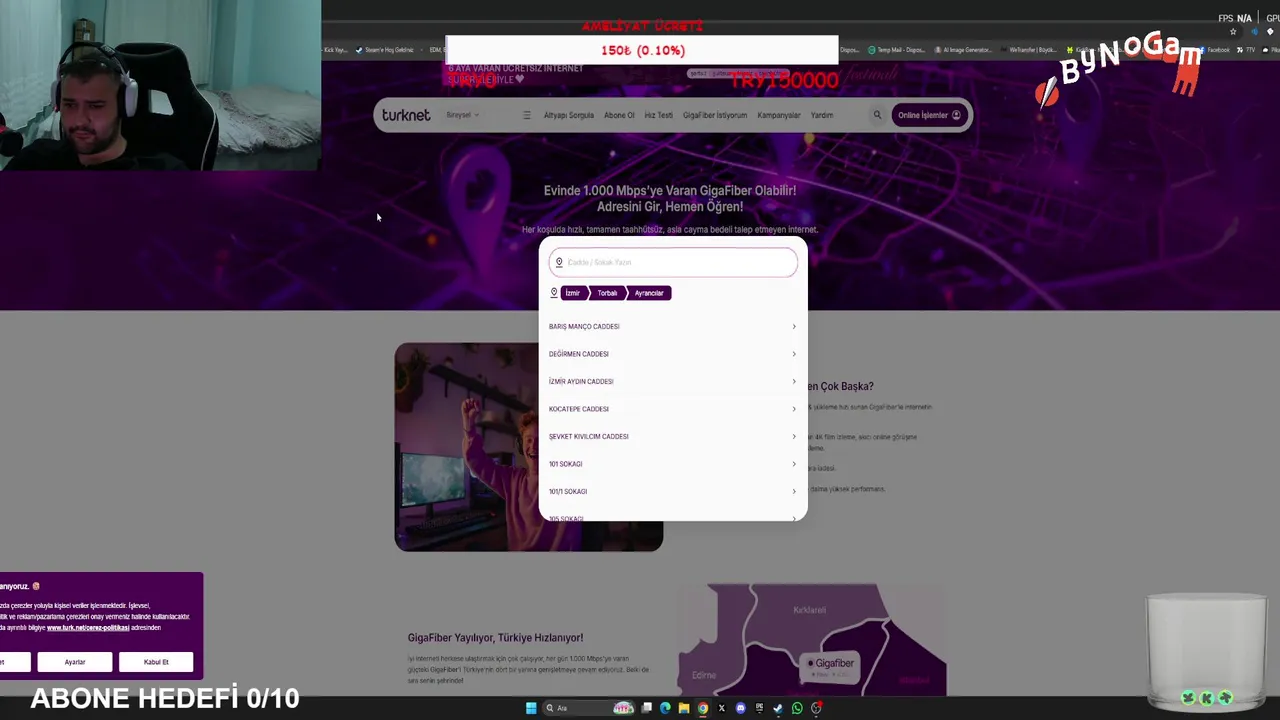Open the Steam'e Hoş Geldiniz bookmark
The height and width of the screenshot is (720, 1280).
(385, 50)
